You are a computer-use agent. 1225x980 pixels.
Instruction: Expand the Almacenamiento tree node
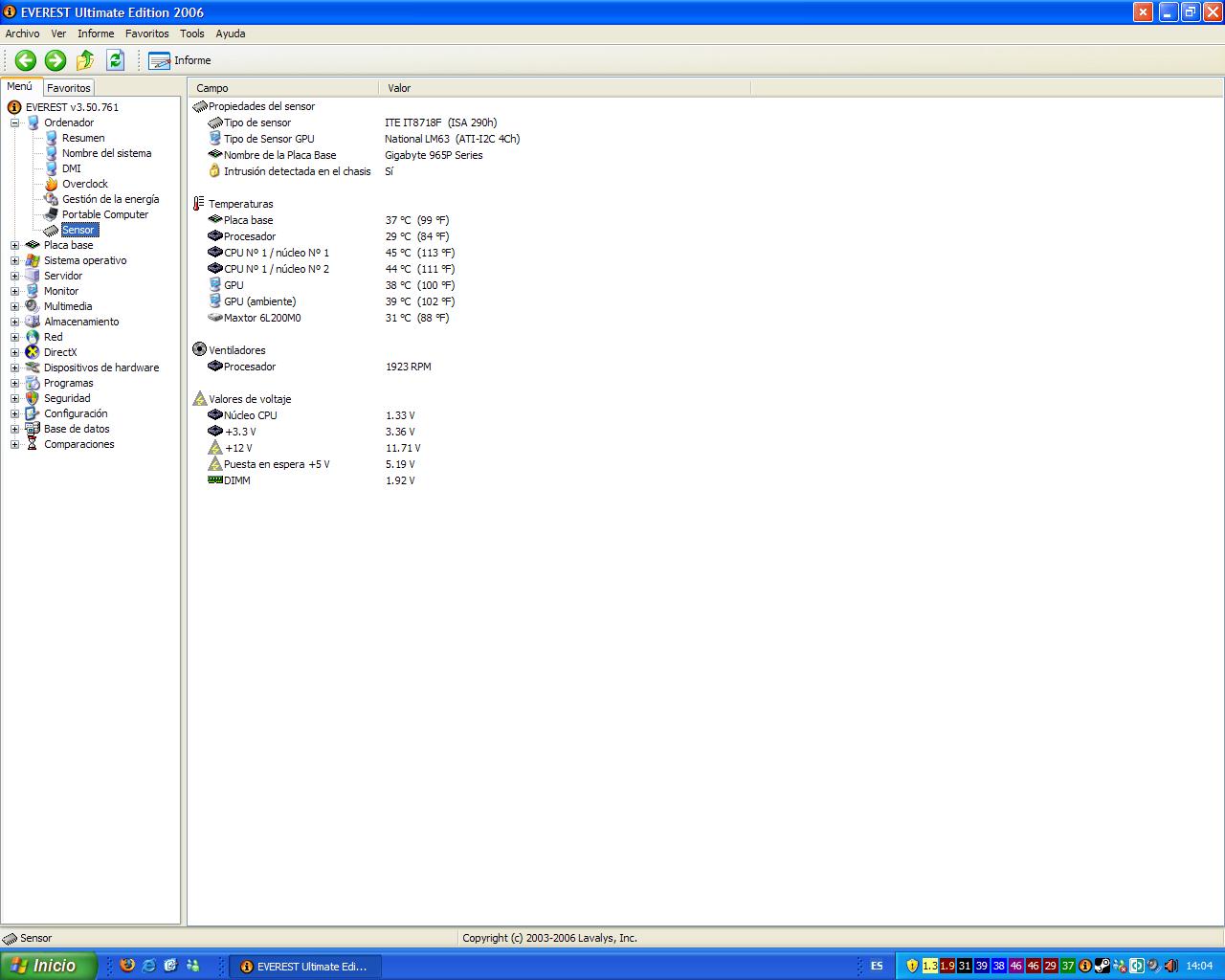point(14,322)
